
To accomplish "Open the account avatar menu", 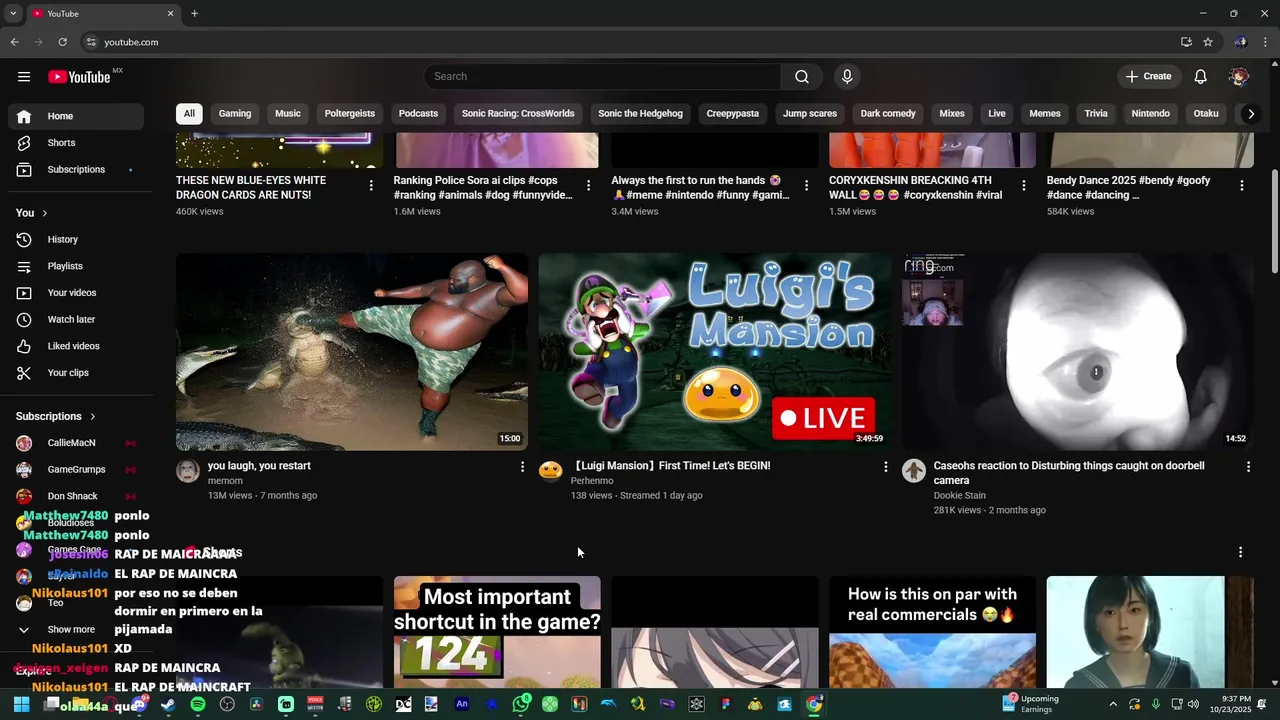I will coord(1239,77).
